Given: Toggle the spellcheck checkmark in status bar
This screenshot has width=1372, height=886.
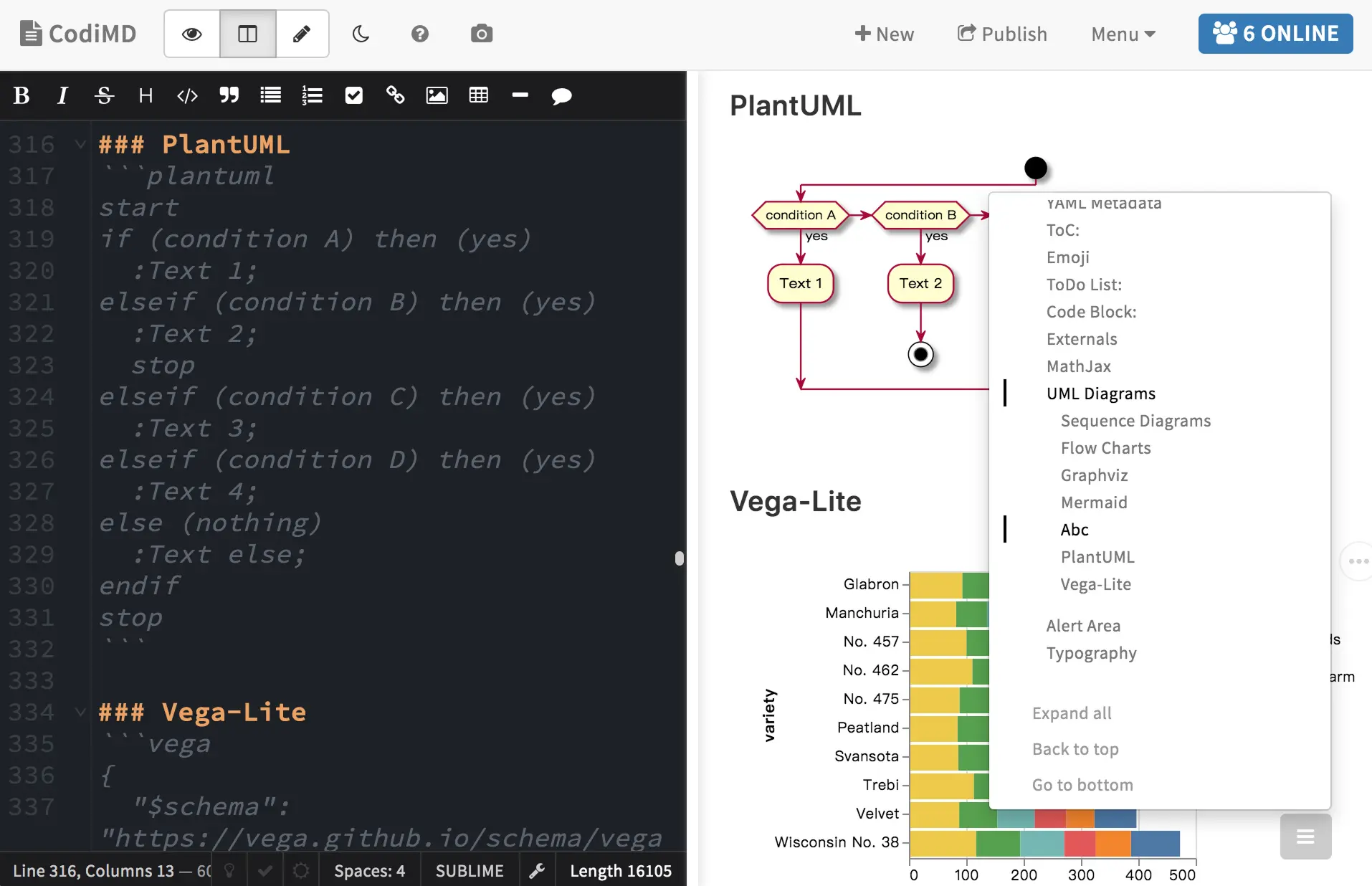Looking at the screenshot, I should tap(265, 870).
